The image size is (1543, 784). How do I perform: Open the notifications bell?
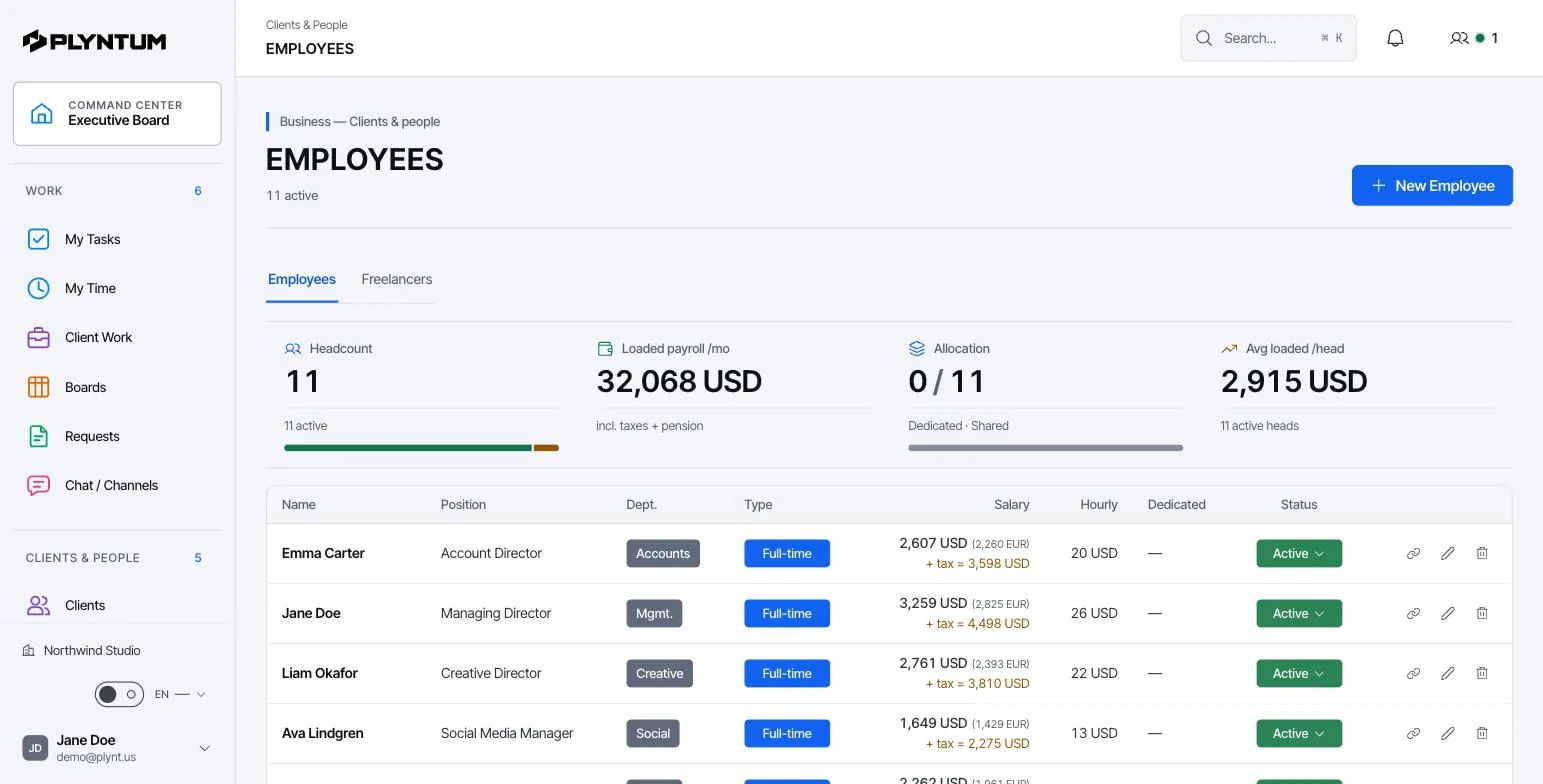coord(1395,38)
